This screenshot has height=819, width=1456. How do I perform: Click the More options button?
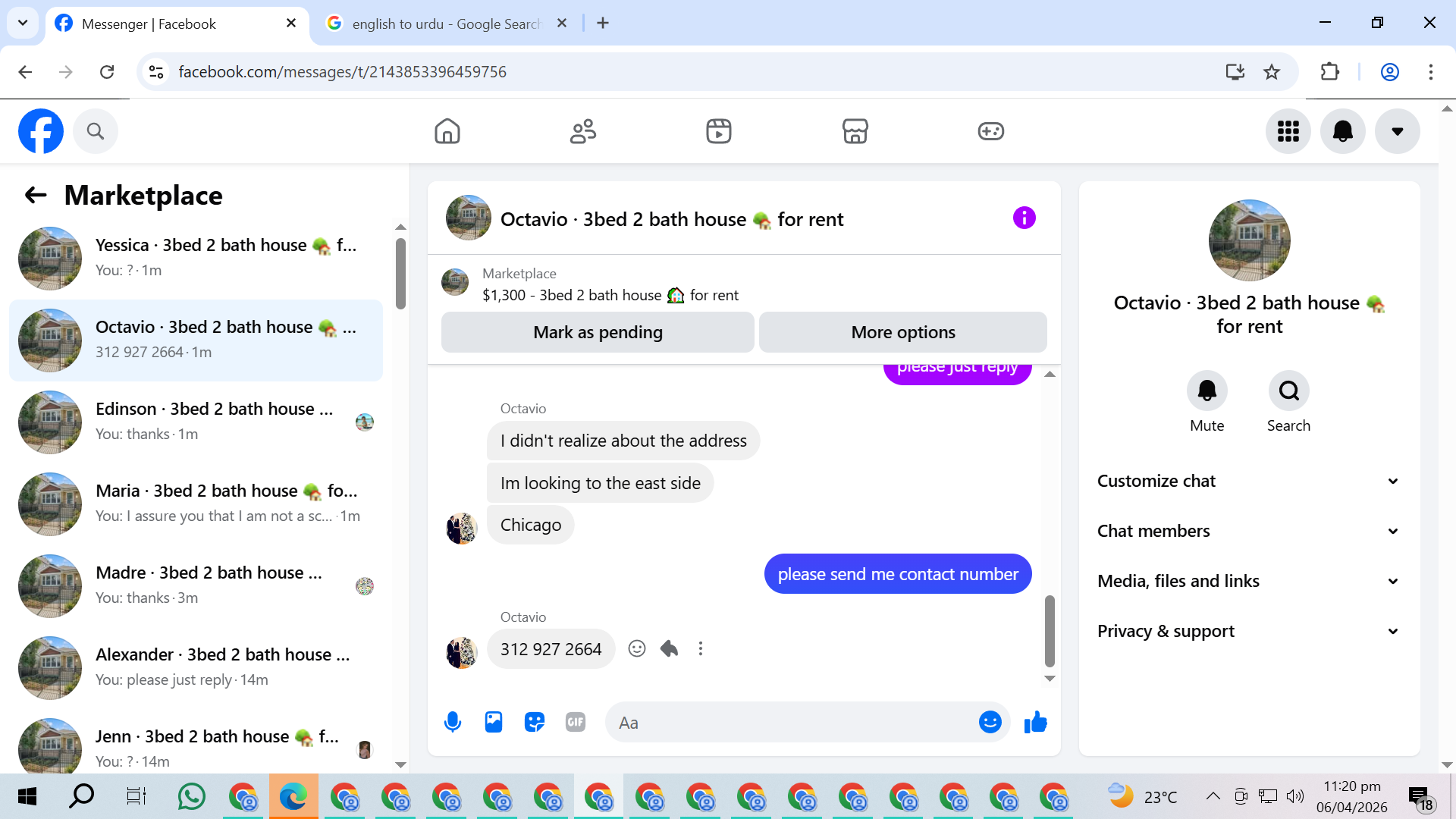(903, 332)
